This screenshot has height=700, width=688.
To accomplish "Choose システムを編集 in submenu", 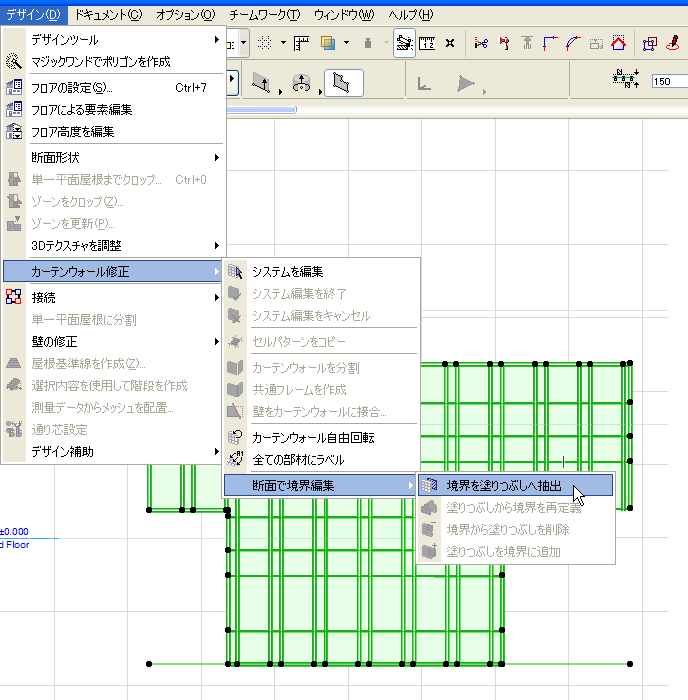I will click(321, 271).
